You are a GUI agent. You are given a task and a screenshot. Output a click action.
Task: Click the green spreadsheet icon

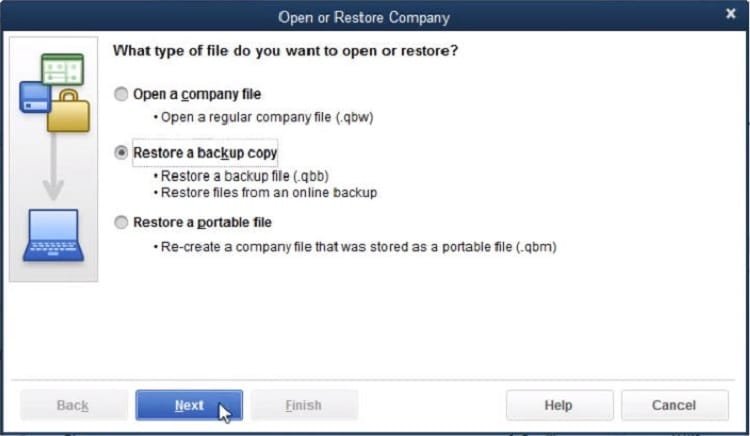coord(62,69)
